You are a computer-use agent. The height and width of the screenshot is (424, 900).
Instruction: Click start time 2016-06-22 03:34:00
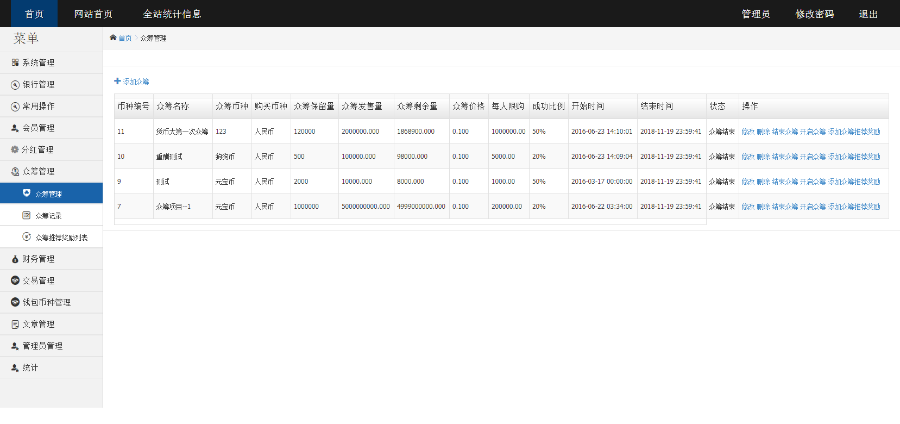[602, 207]
